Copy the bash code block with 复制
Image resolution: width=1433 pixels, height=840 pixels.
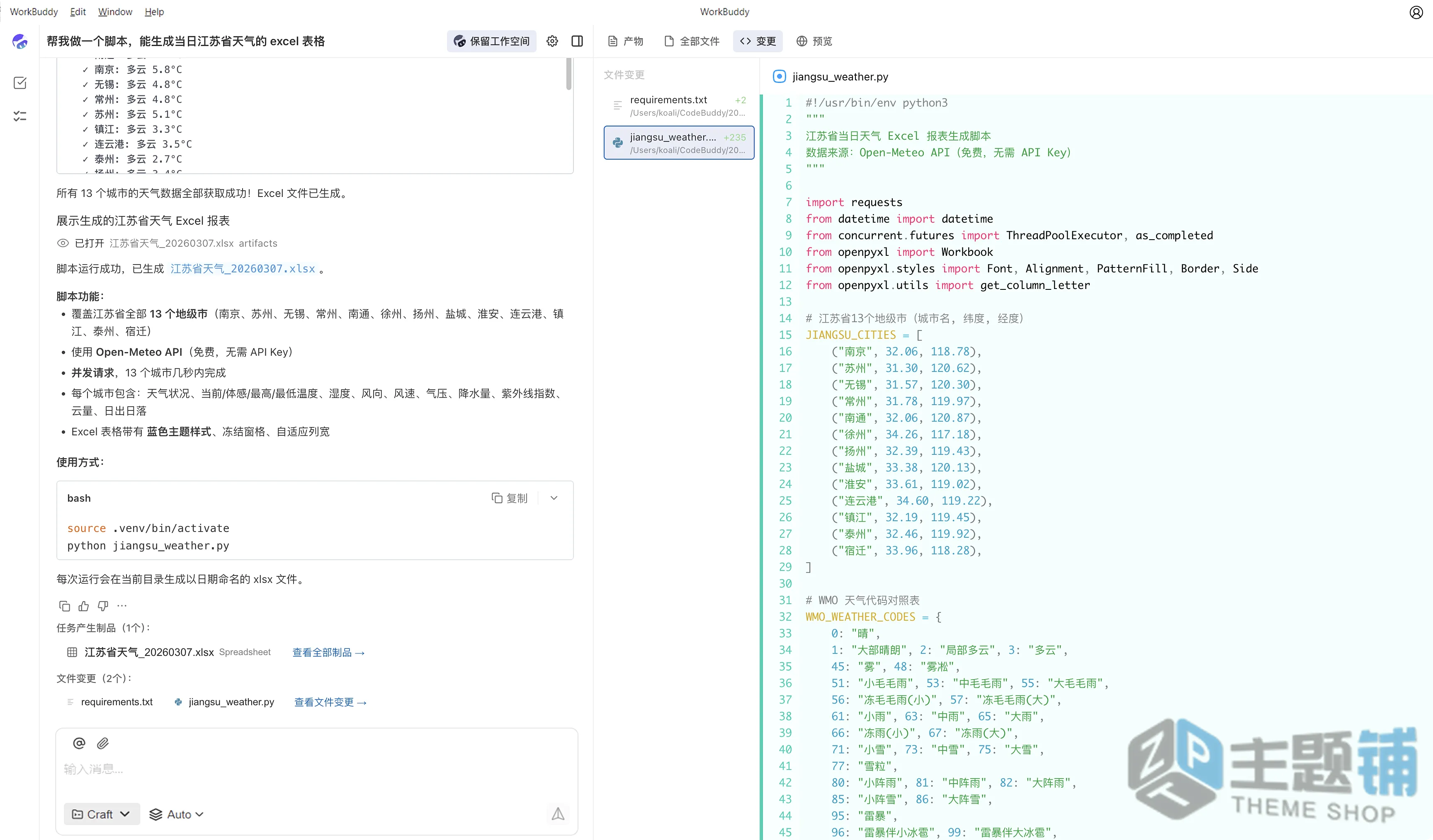510,498
